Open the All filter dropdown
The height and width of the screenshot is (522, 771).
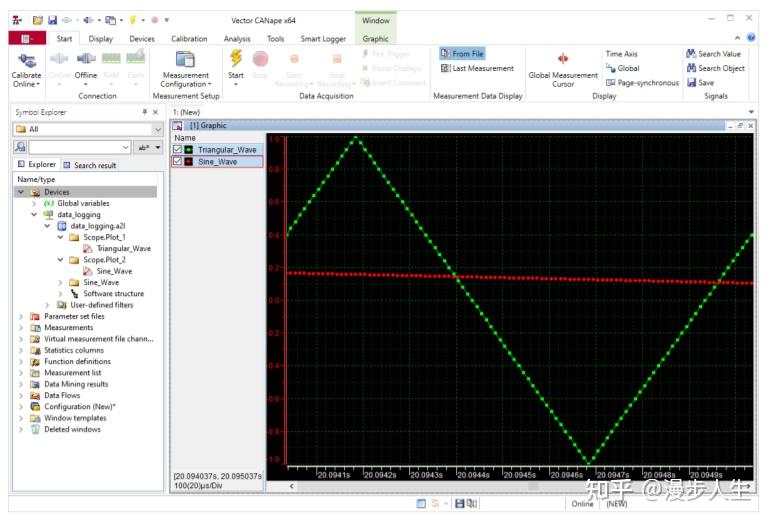157,129
